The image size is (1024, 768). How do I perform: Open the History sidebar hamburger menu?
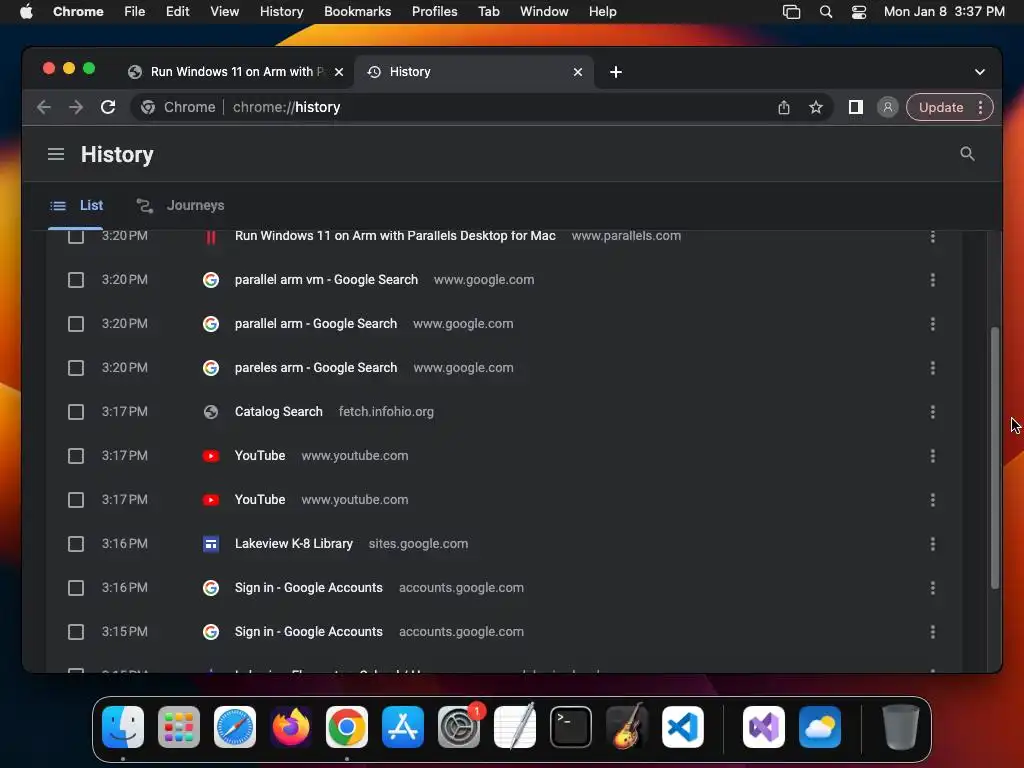point(56,154)
